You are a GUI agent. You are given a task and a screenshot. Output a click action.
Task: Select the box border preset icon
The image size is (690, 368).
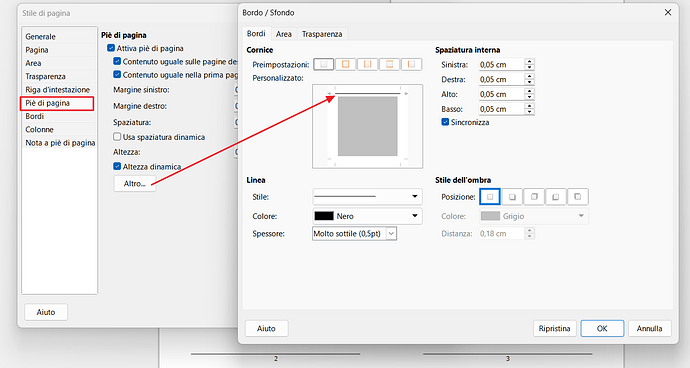tap(345, 64)
